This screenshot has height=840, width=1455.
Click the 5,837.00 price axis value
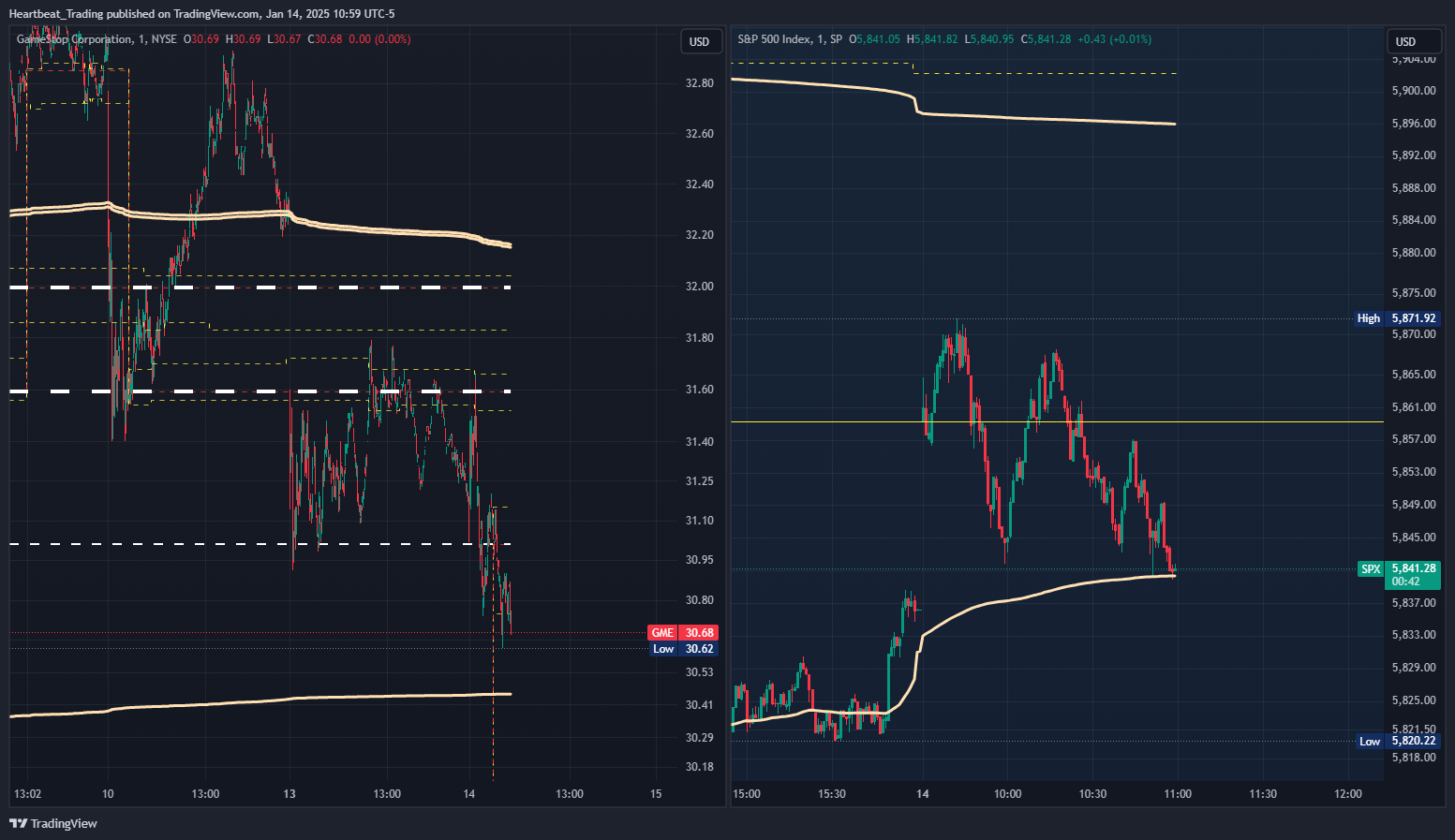1414,603
